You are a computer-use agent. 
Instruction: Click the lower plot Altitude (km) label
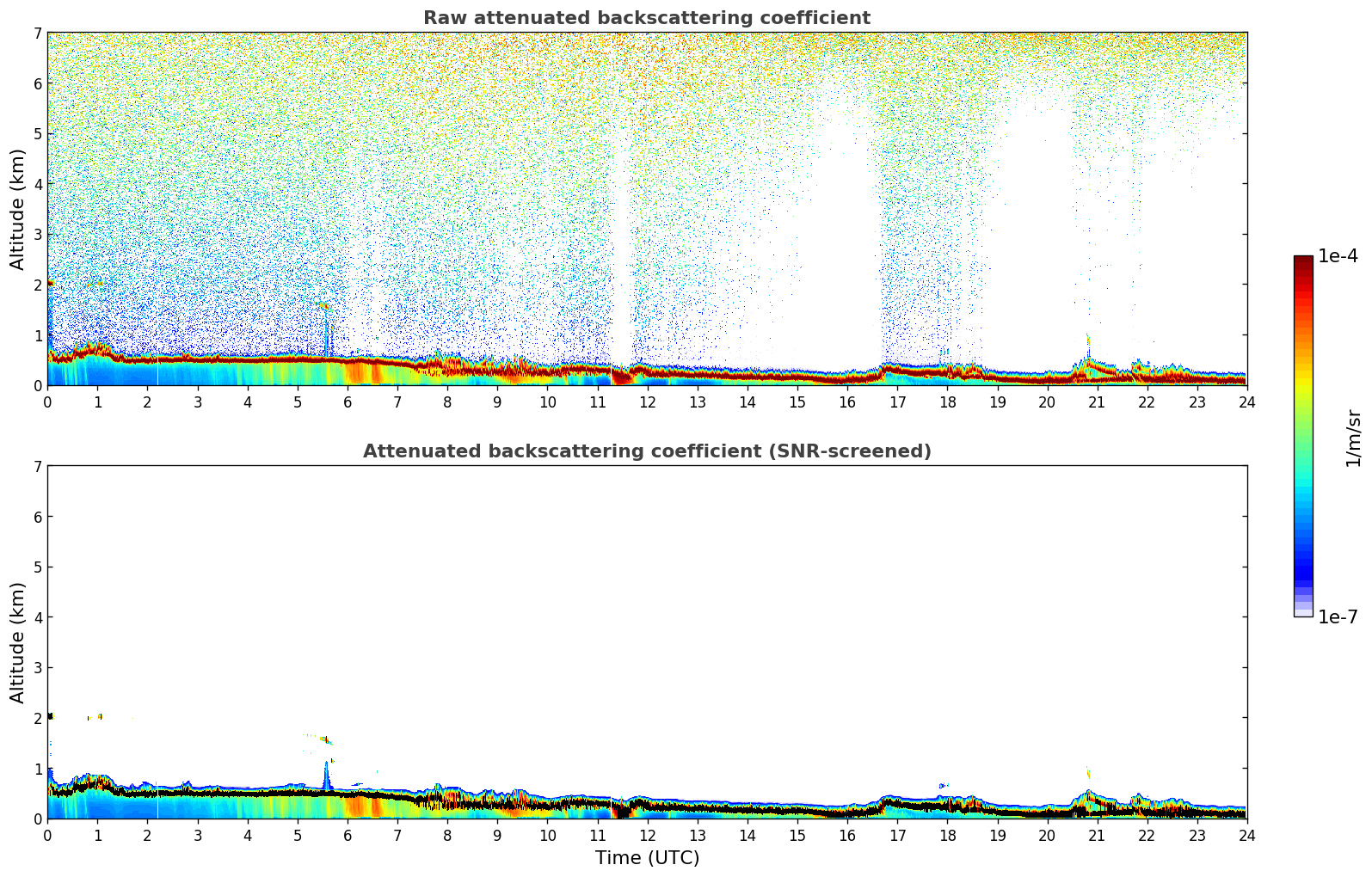coord(18,642)
